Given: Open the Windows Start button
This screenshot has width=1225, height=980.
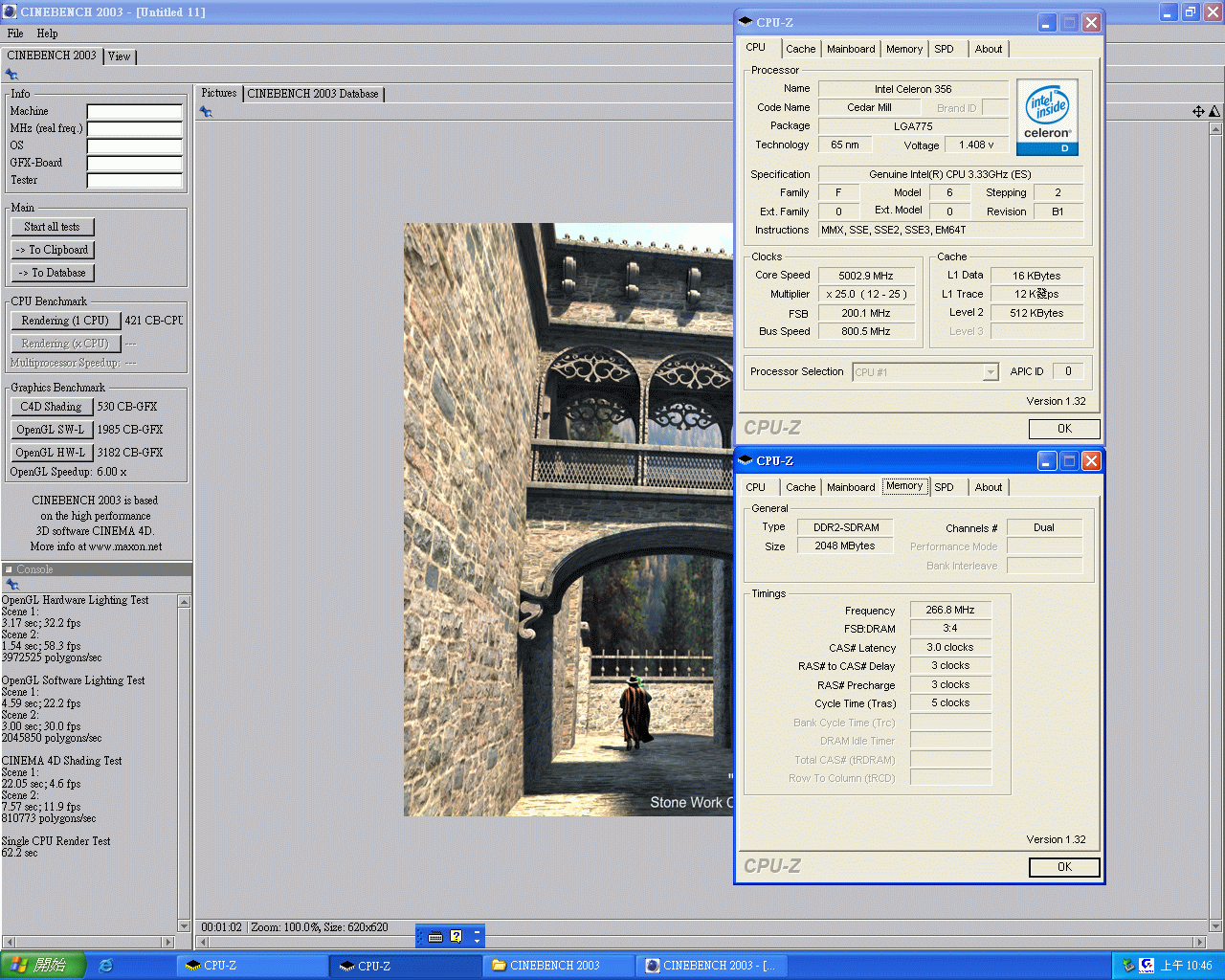Looking at the screenshot, I should [43, 966].
